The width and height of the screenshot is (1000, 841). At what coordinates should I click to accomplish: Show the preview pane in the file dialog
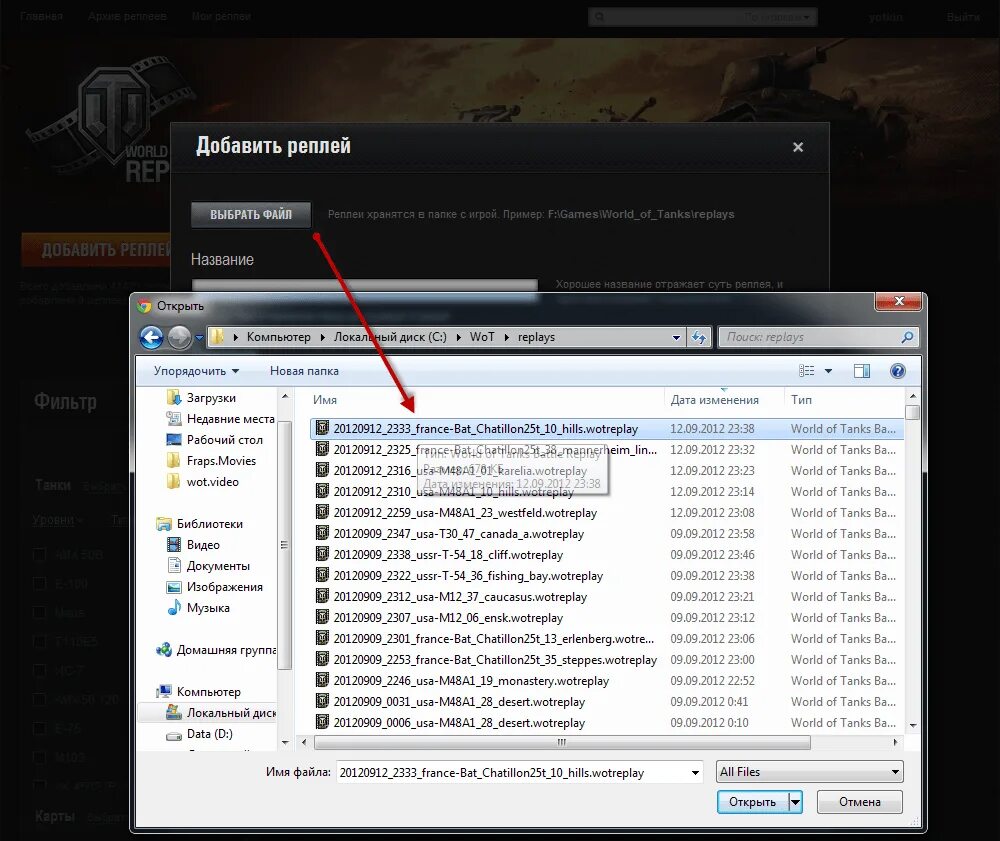[861, 370]
